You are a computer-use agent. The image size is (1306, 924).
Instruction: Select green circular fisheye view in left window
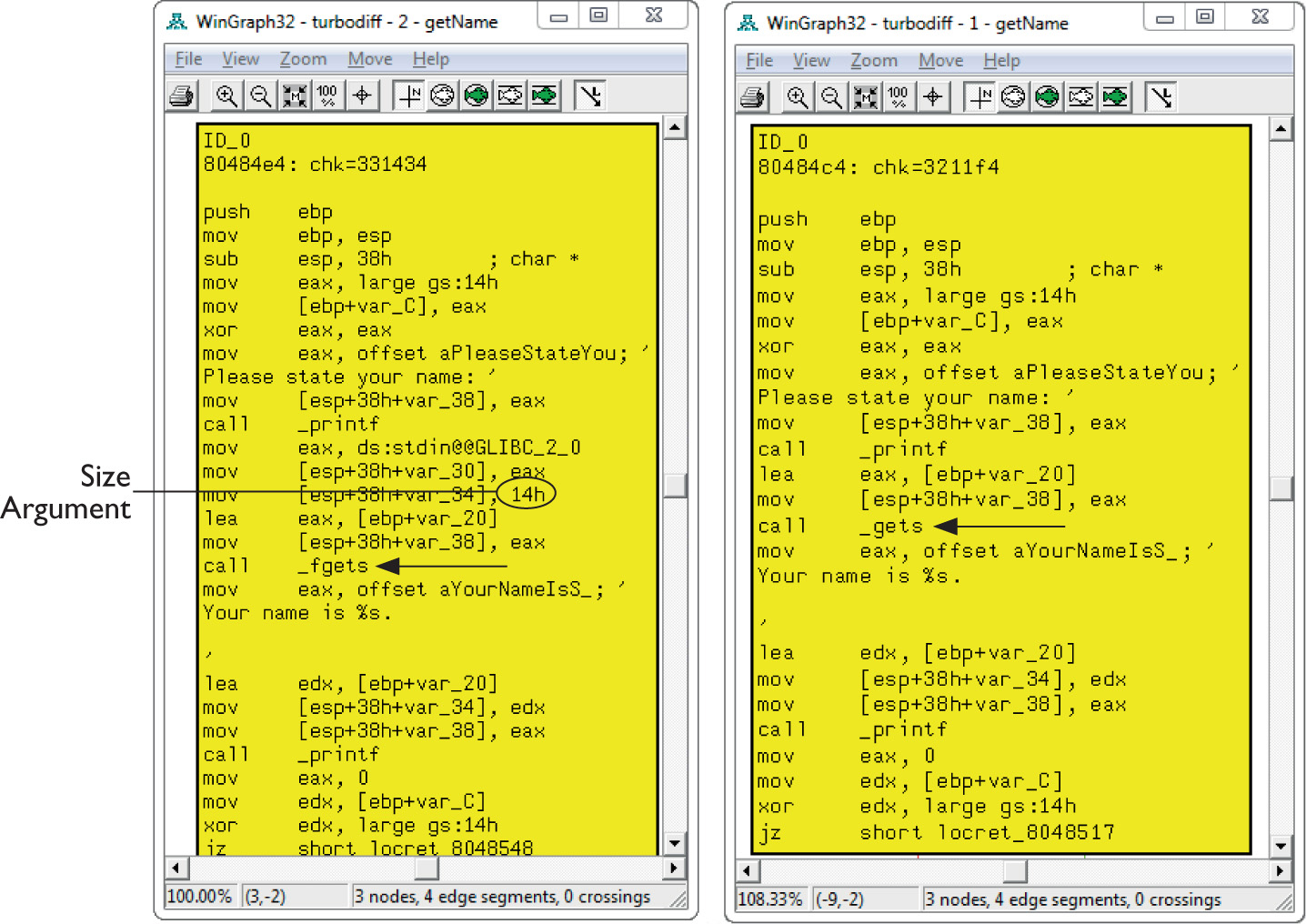[x=477, y=95]
